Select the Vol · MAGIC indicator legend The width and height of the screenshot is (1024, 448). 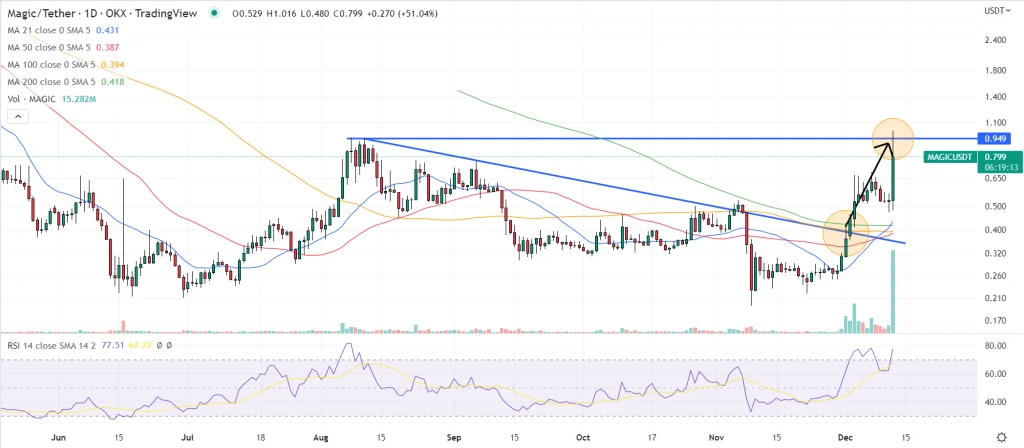[30, 99]
